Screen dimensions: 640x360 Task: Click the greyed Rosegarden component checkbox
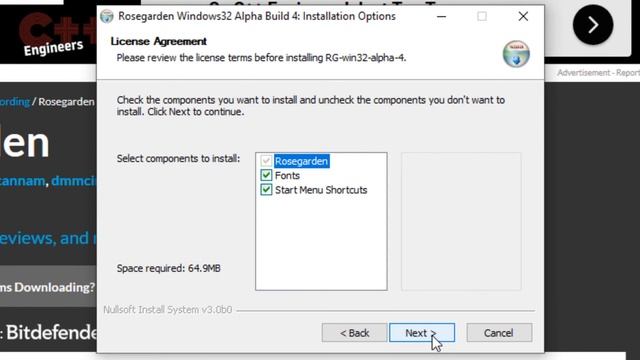pyautogui.click(x=266, y=161)
